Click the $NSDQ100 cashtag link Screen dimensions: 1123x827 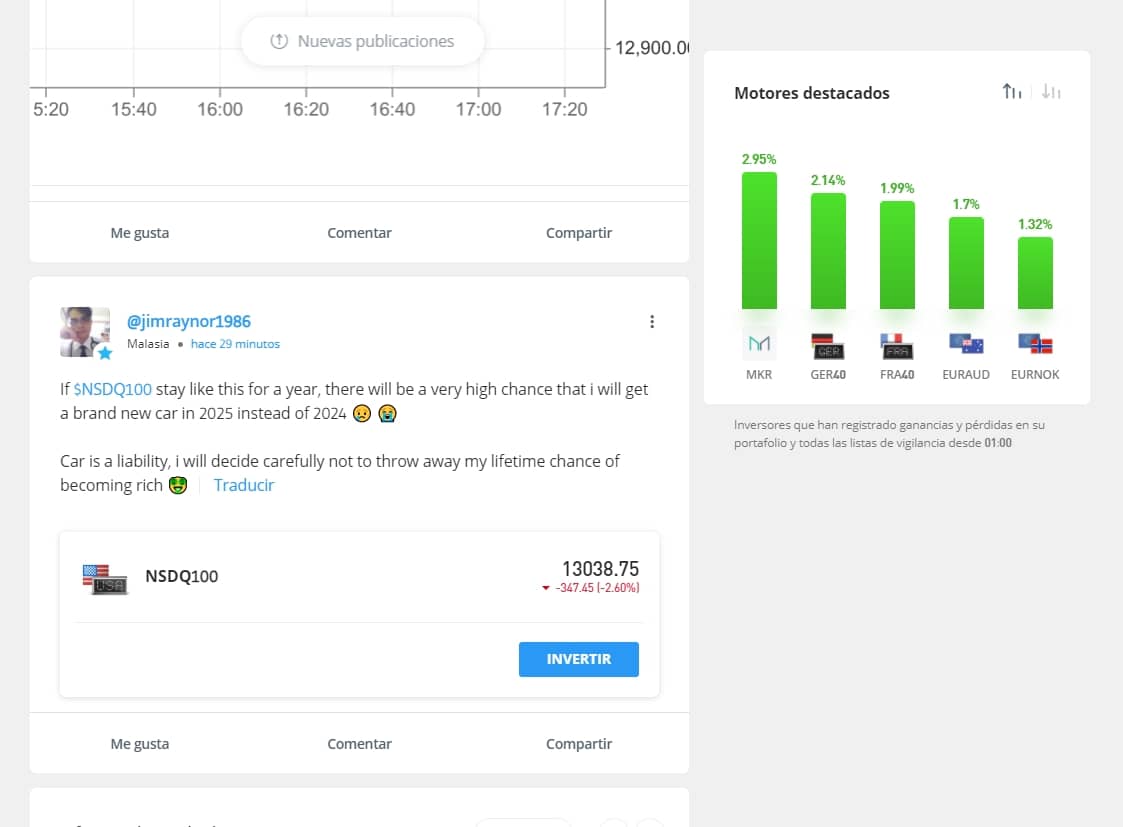pos(112,389)
